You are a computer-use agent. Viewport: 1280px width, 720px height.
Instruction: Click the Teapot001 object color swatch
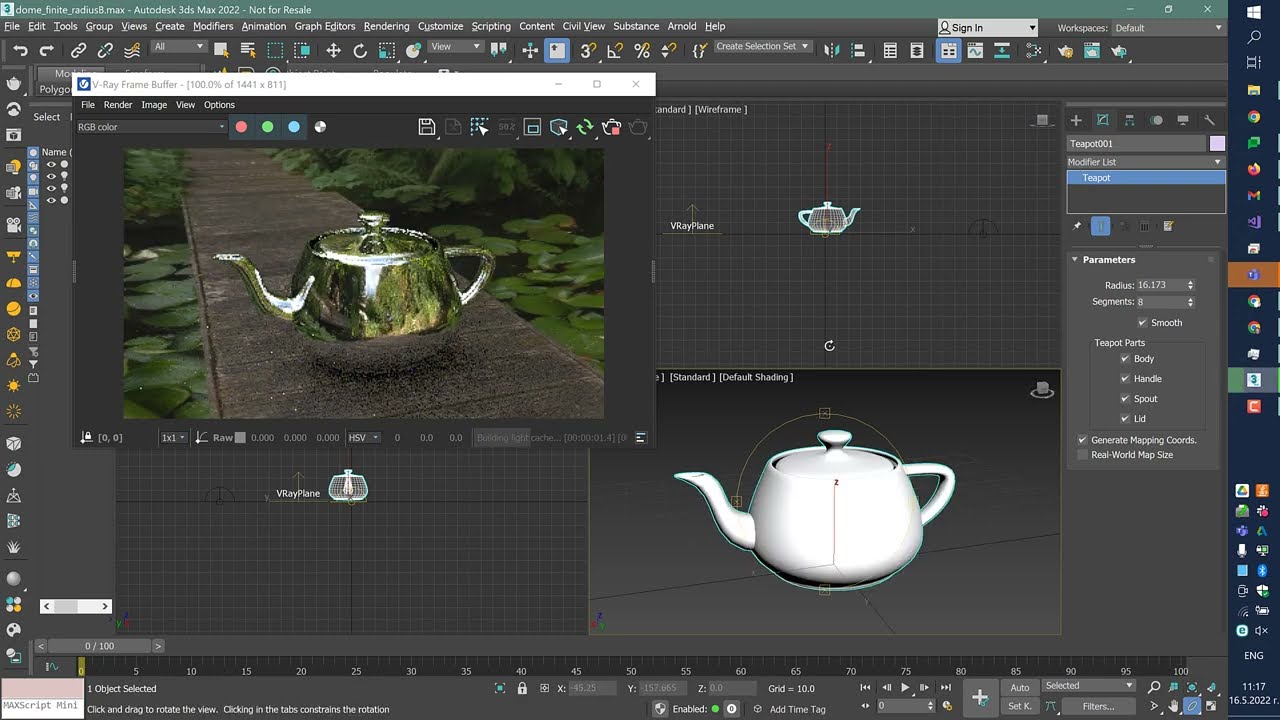(x=1217, y=143)
